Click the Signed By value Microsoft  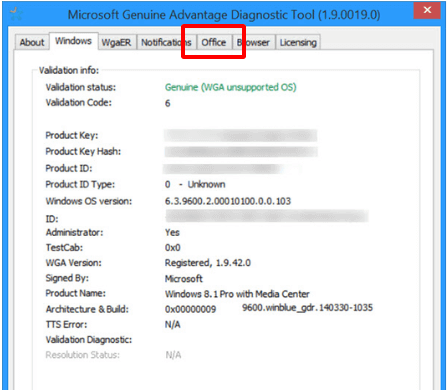[184, 279]
